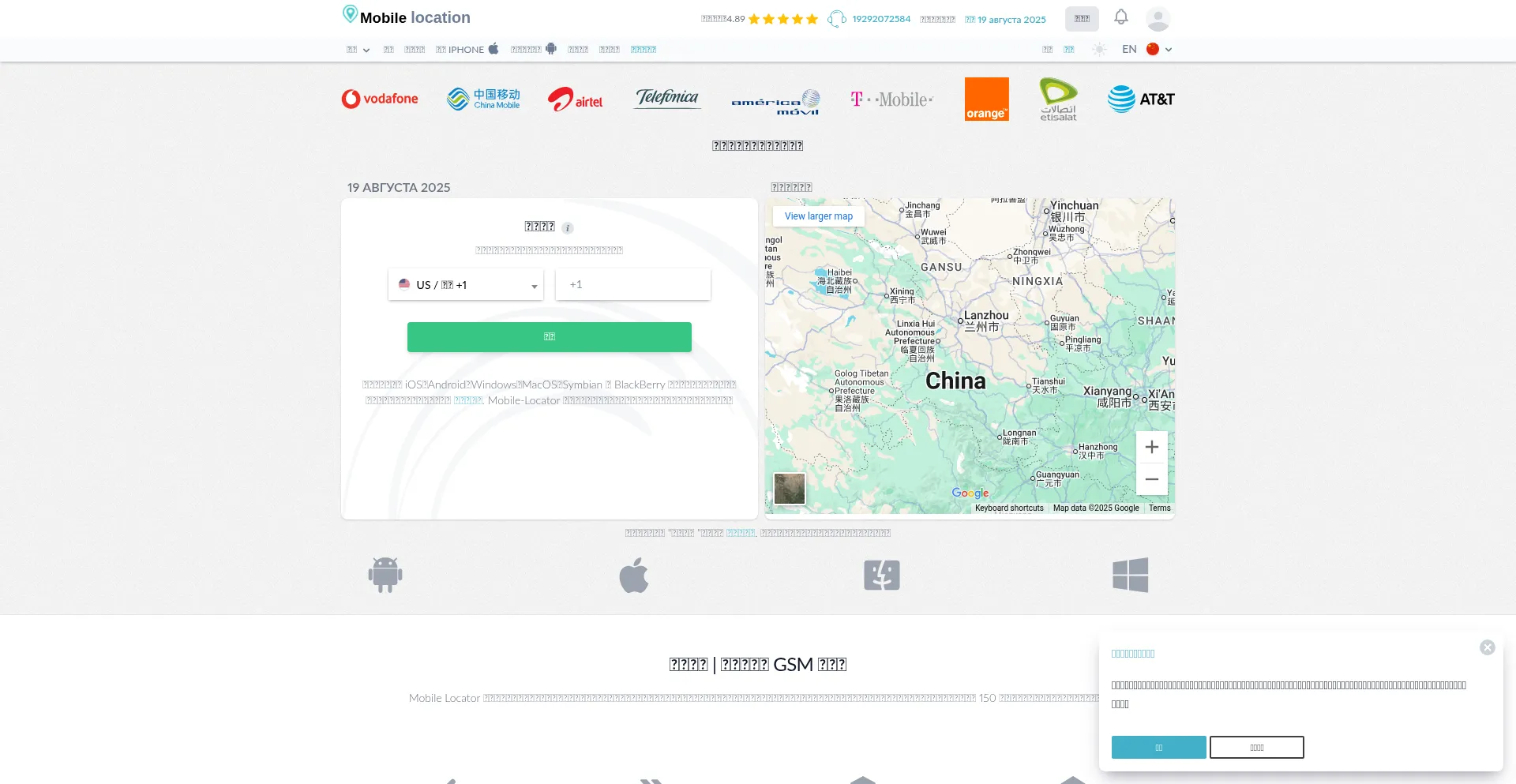Select the EN language label
This screenshot has width=1516, height=784.
(1129, 49)
